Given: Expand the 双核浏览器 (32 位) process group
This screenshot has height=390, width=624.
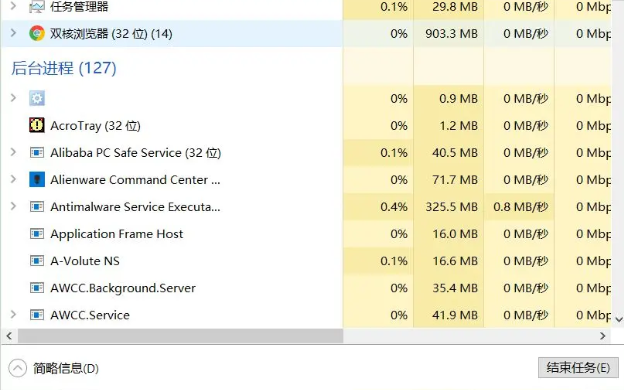Looking at the screenshot, I should point(13,33).
